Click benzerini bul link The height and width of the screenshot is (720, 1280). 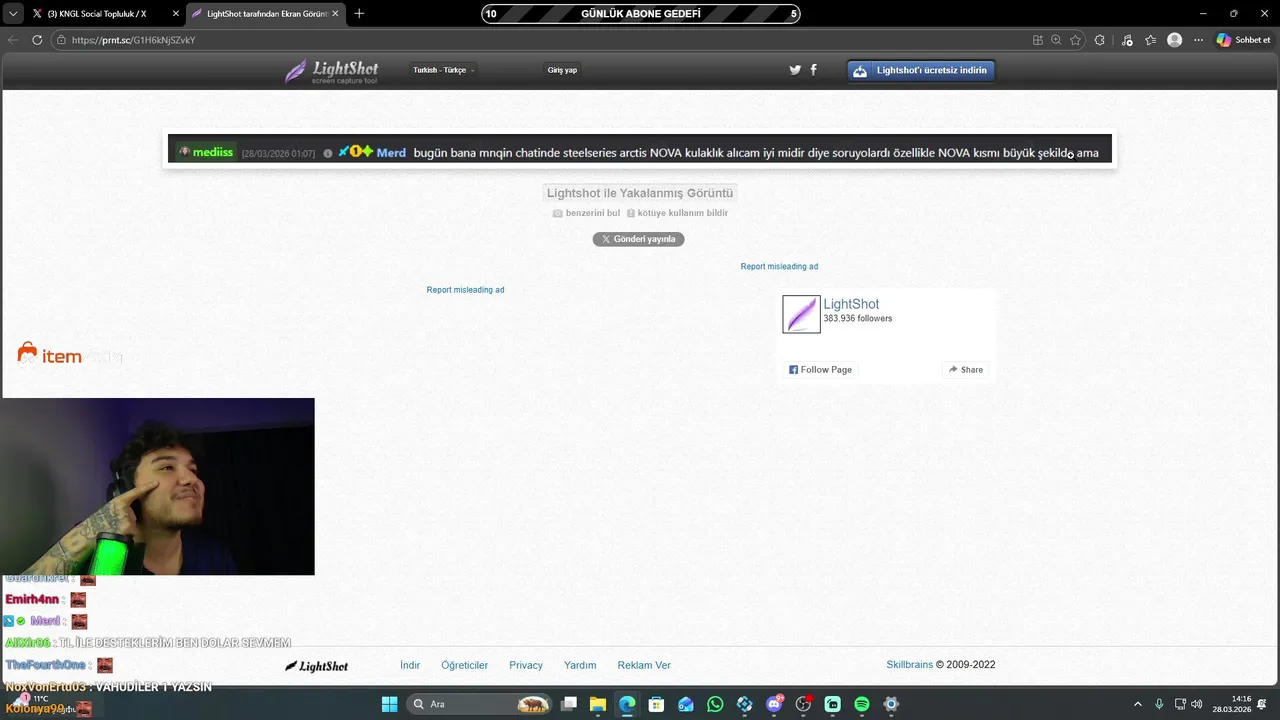(x=586, y=213)
